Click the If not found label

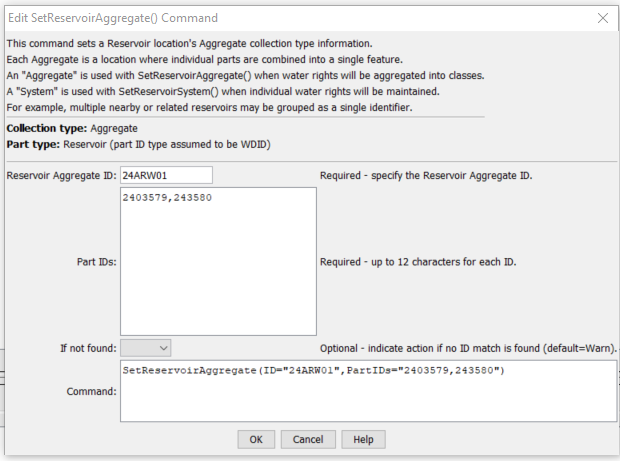[x=88, y=348]
